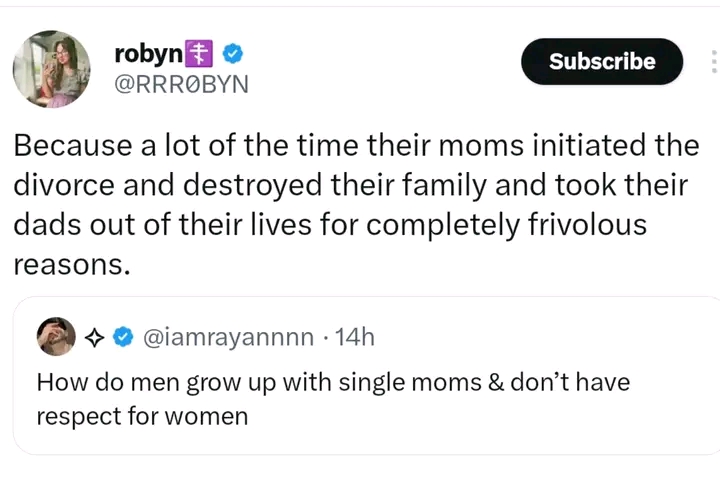Screen dimensions: 720x487
Task: Click the word "dads" in the main tweet
Action: 49,225
